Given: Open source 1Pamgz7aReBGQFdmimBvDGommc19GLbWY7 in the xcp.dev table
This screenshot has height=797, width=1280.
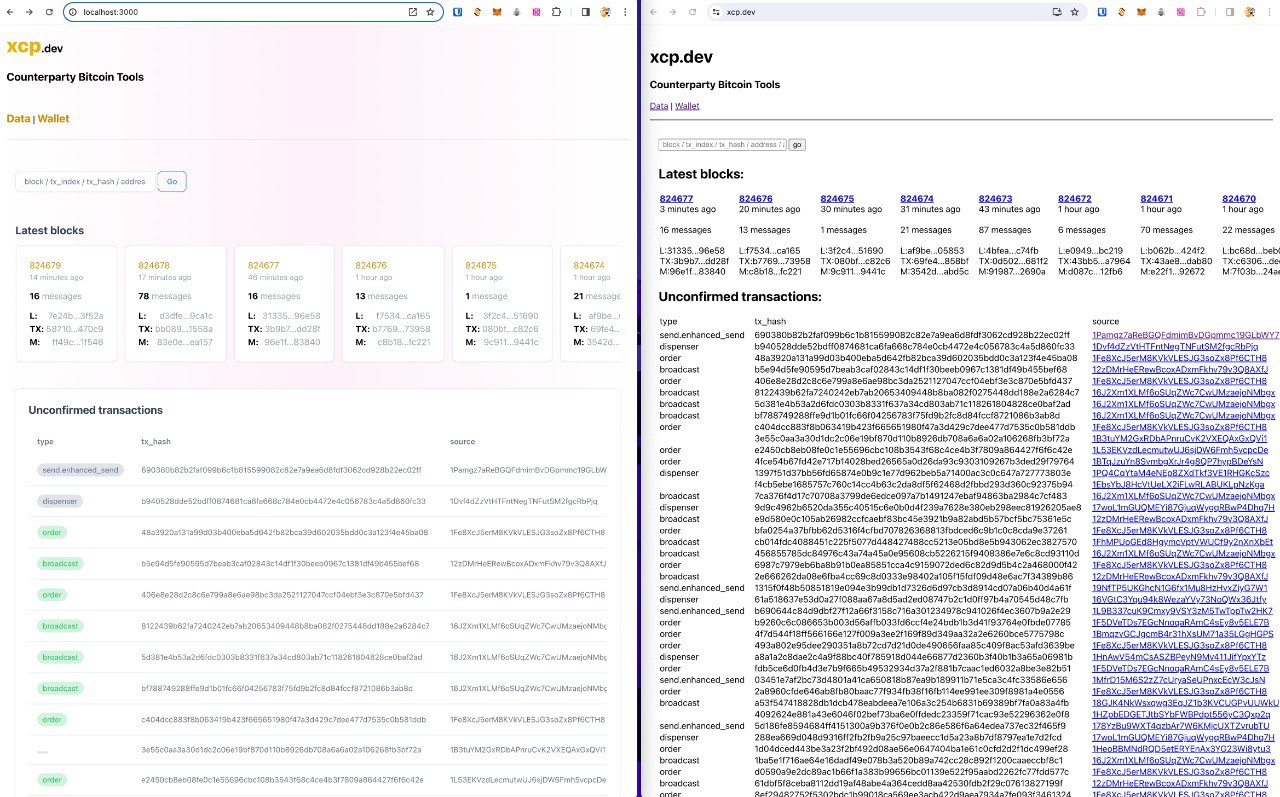Looking at the screenshot, I should [x=1185, y=334].
